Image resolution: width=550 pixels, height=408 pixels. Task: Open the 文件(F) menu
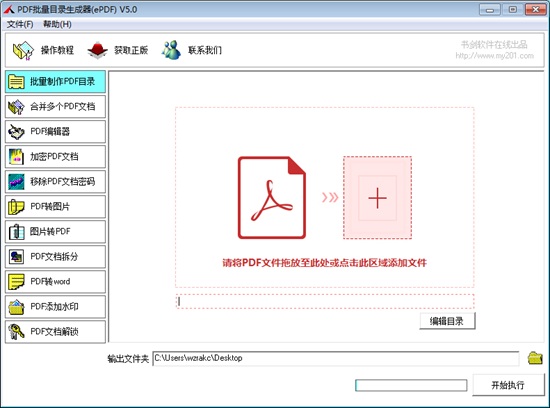(20, 24)
